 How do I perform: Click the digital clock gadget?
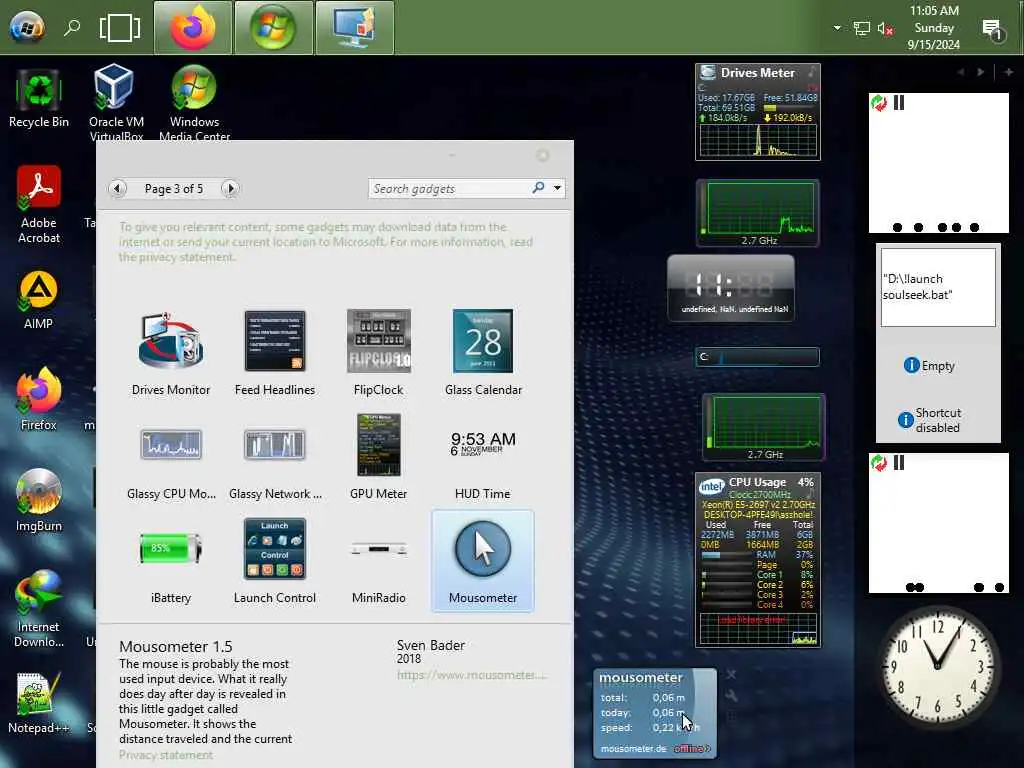click(731, 288)
